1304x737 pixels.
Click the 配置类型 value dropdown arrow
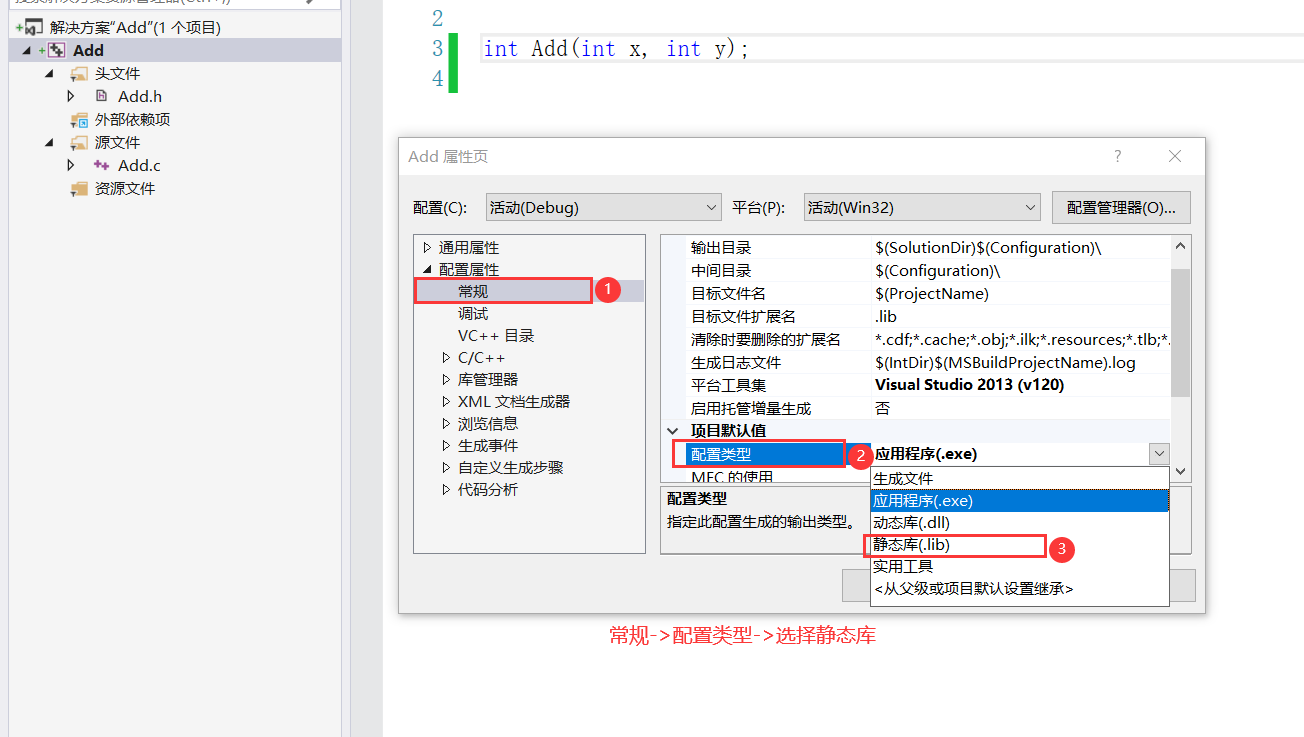tap(1159, 453)
